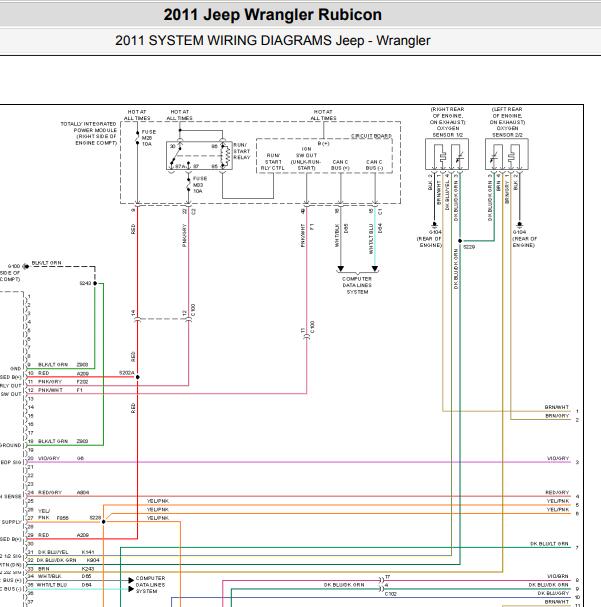The image size is (601, 607).
Task: Click the 2011 Jeep Wrangler Rubicon title
Action: coord(272,15)
